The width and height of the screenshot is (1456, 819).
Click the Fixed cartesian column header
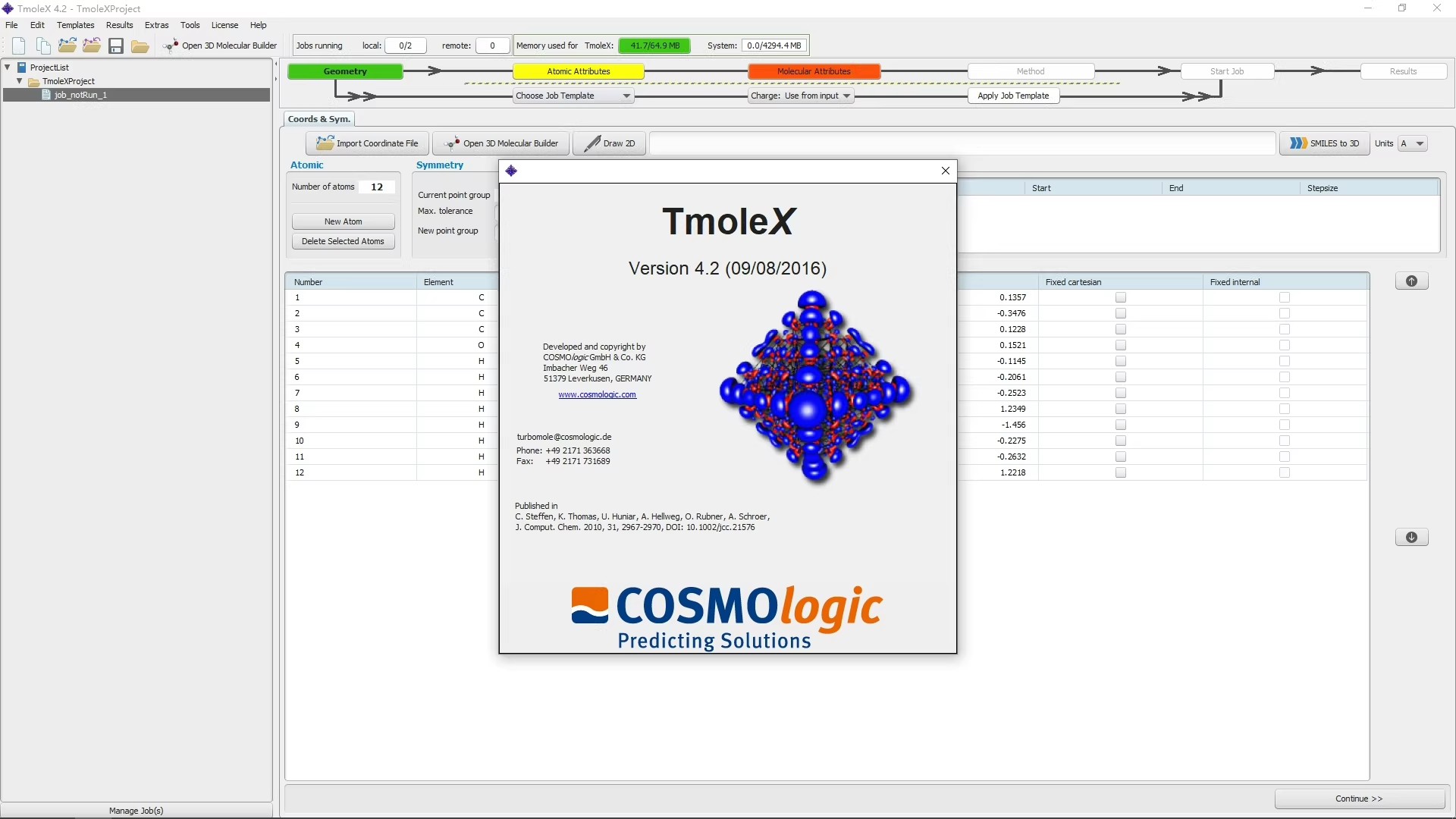pos(1120,282)
